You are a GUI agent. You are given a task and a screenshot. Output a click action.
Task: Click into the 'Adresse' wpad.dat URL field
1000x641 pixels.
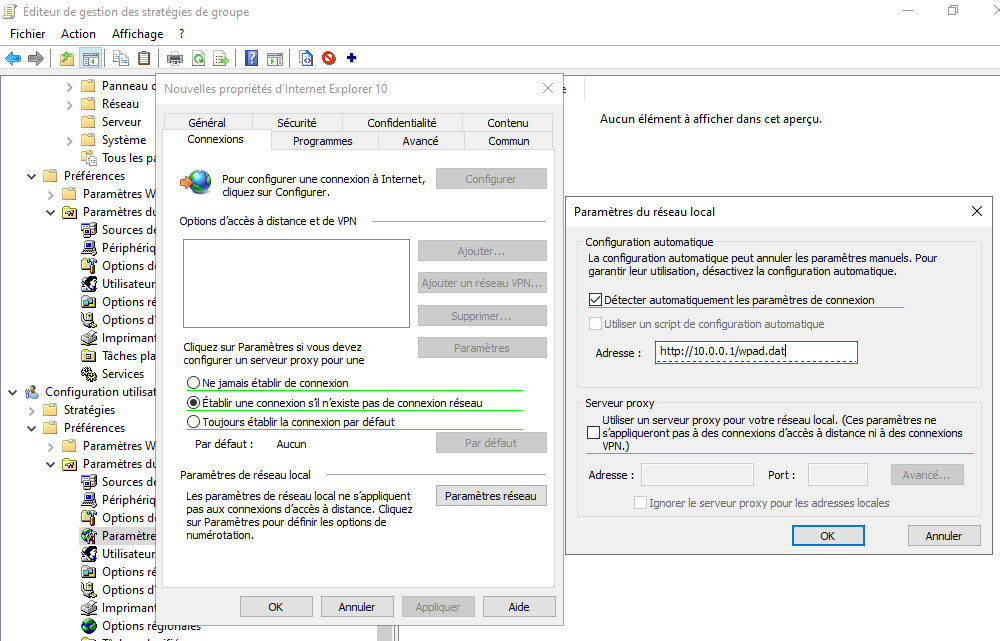point(756,352)
